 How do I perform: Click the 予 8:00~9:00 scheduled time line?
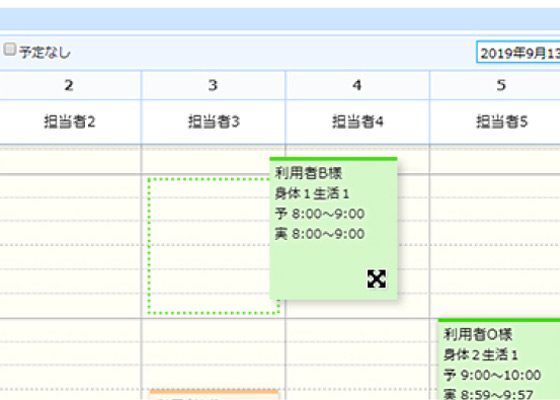(320, 214)
